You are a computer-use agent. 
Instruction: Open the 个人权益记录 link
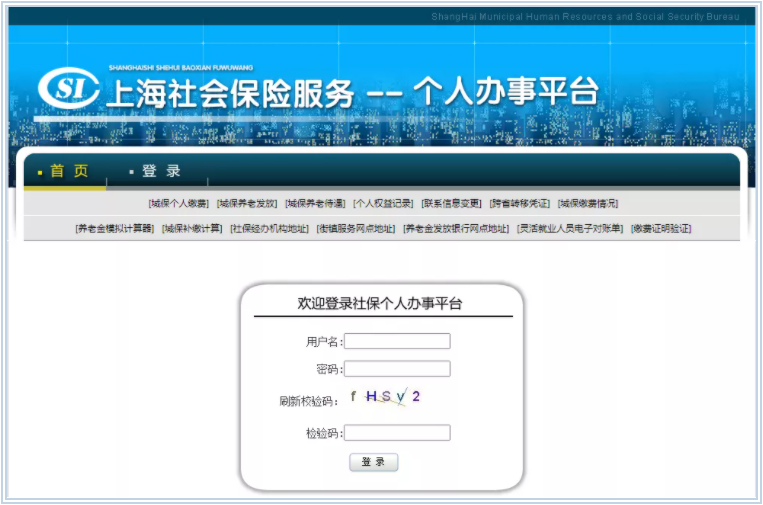pos(383,203)
